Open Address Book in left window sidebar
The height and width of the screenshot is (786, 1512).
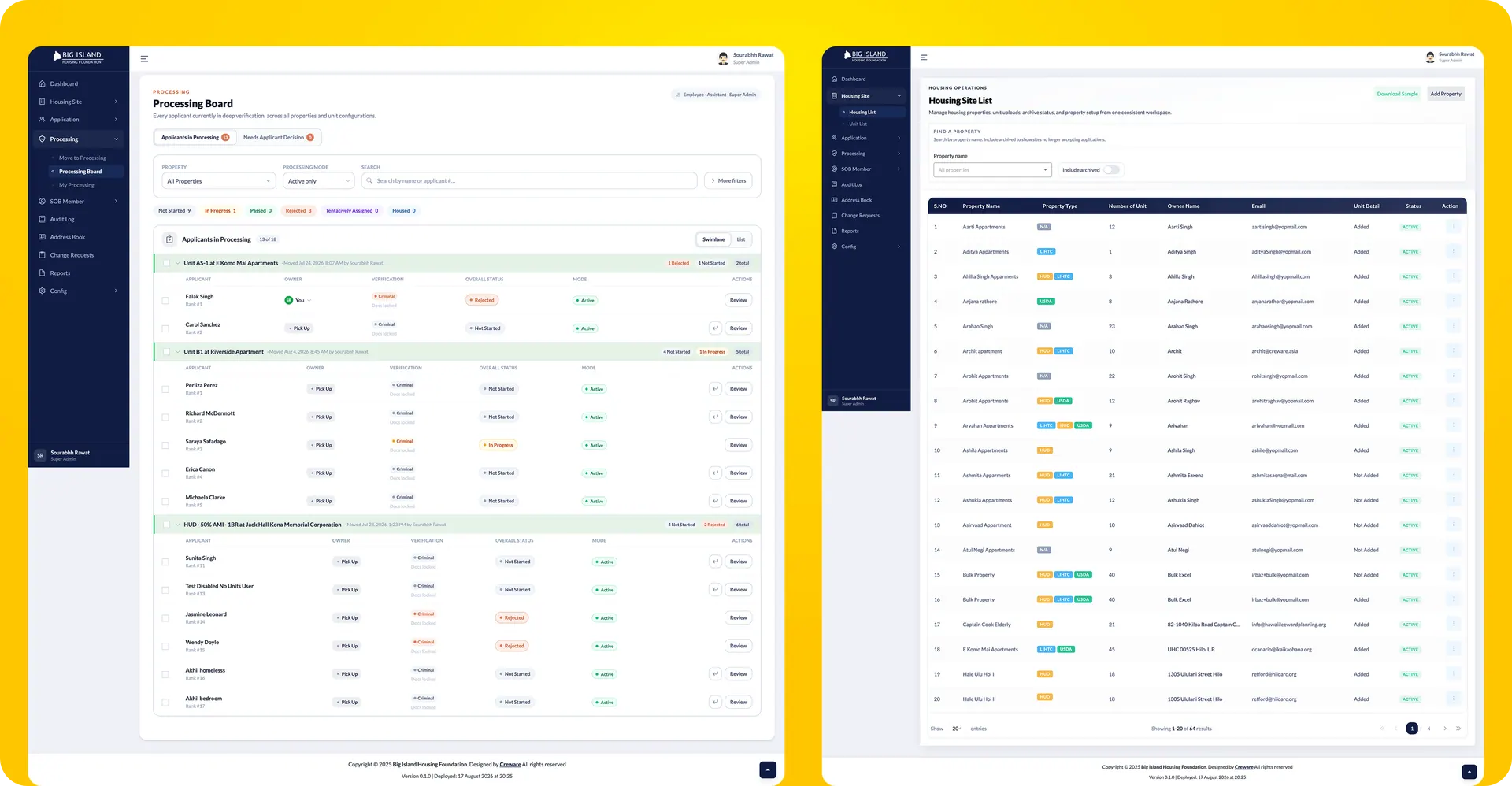(67, 237)
